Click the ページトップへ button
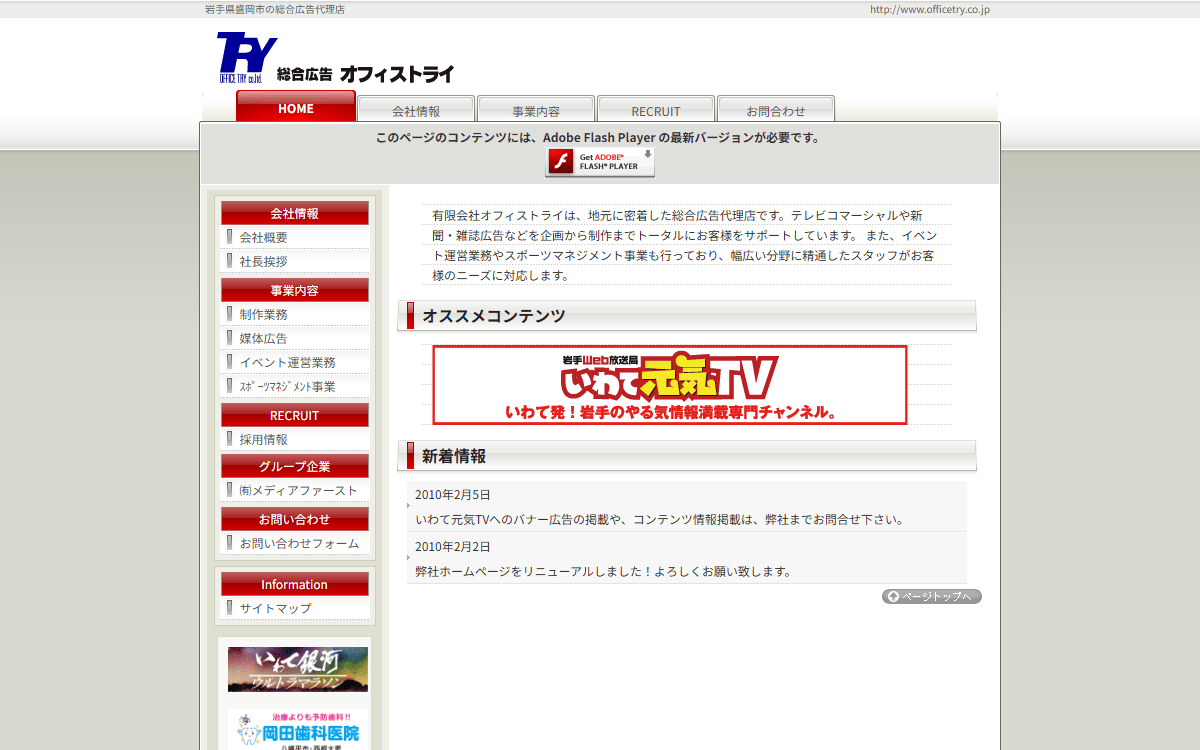1200x750 pixels. (932, 596)
